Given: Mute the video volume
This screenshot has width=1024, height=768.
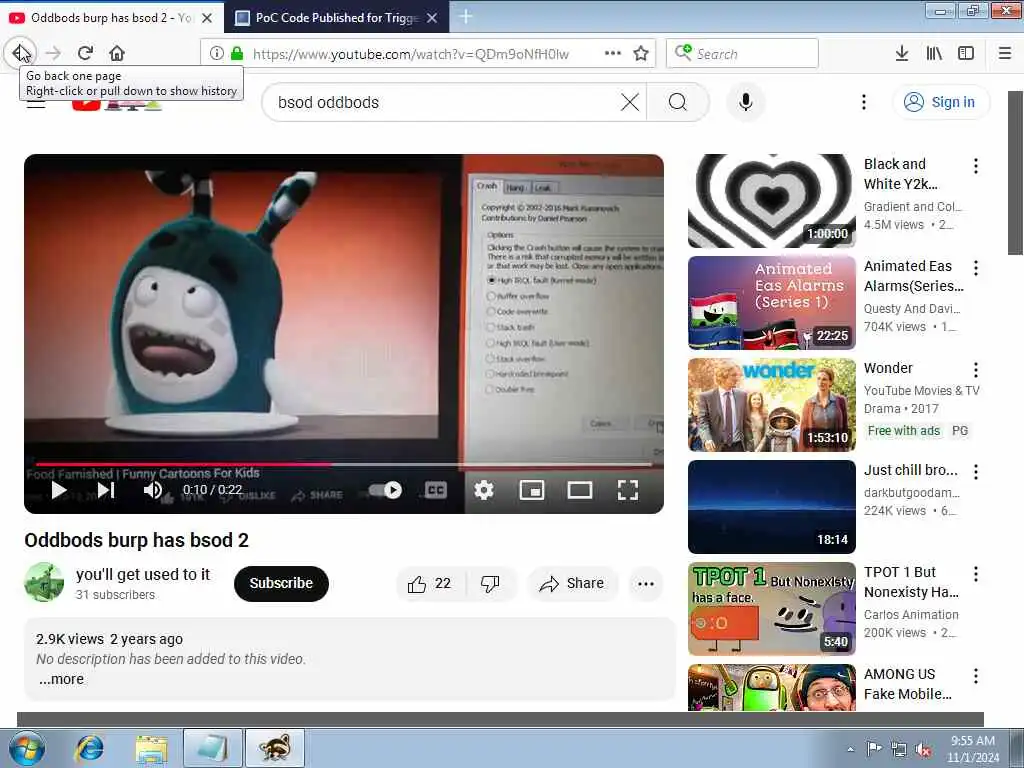Looking at the screenshot, I should coord(153,490).
